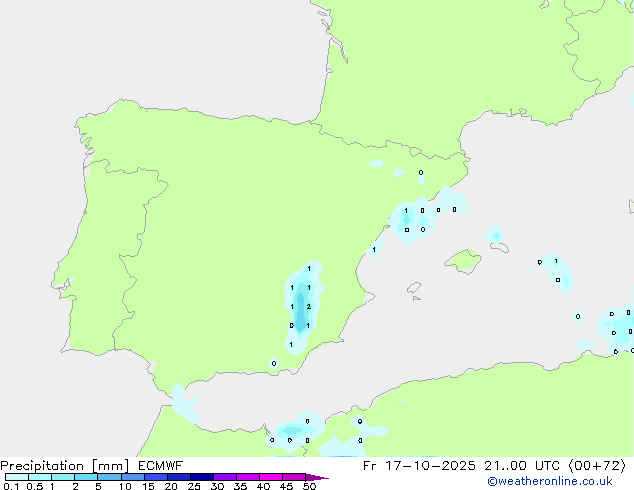Click the '2' value in the Spain rain patch
This screenshot has height=490, width=634.
(x=309, y=307)
